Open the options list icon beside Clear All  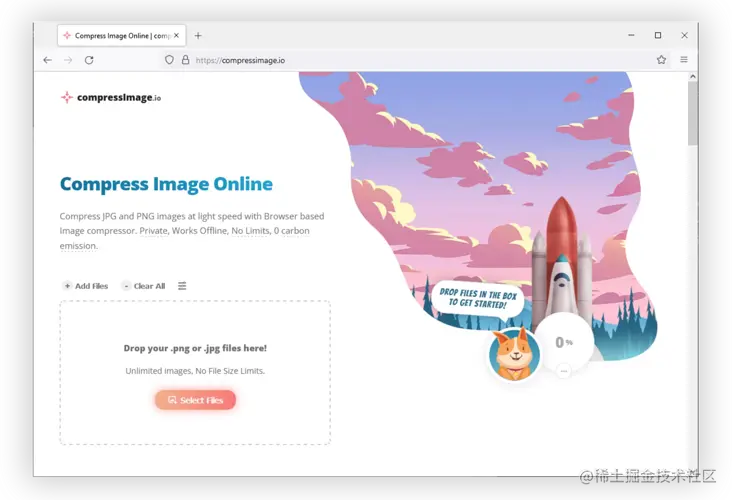182,286
